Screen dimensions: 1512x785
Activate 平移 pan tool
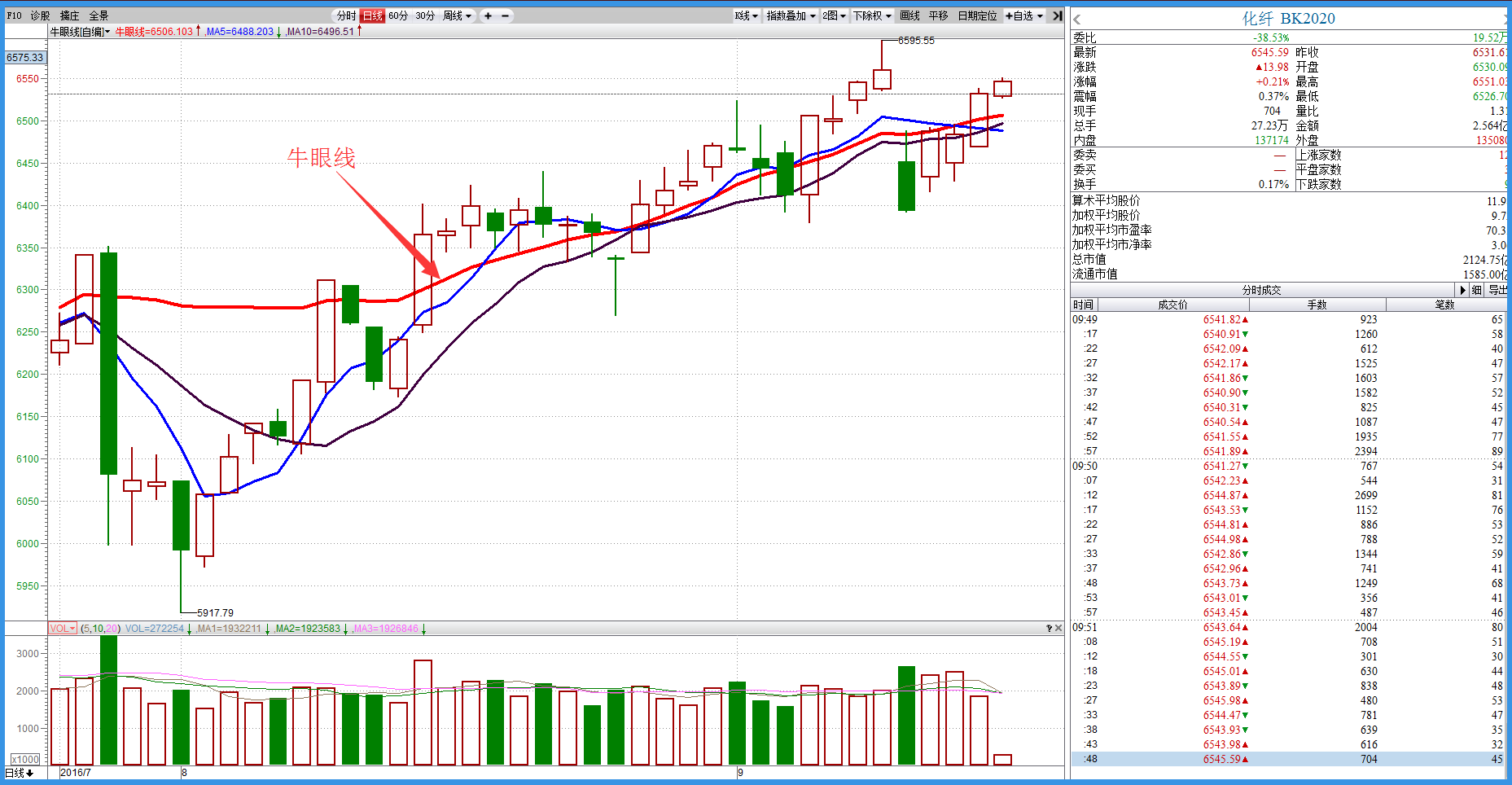click(938, 15)
